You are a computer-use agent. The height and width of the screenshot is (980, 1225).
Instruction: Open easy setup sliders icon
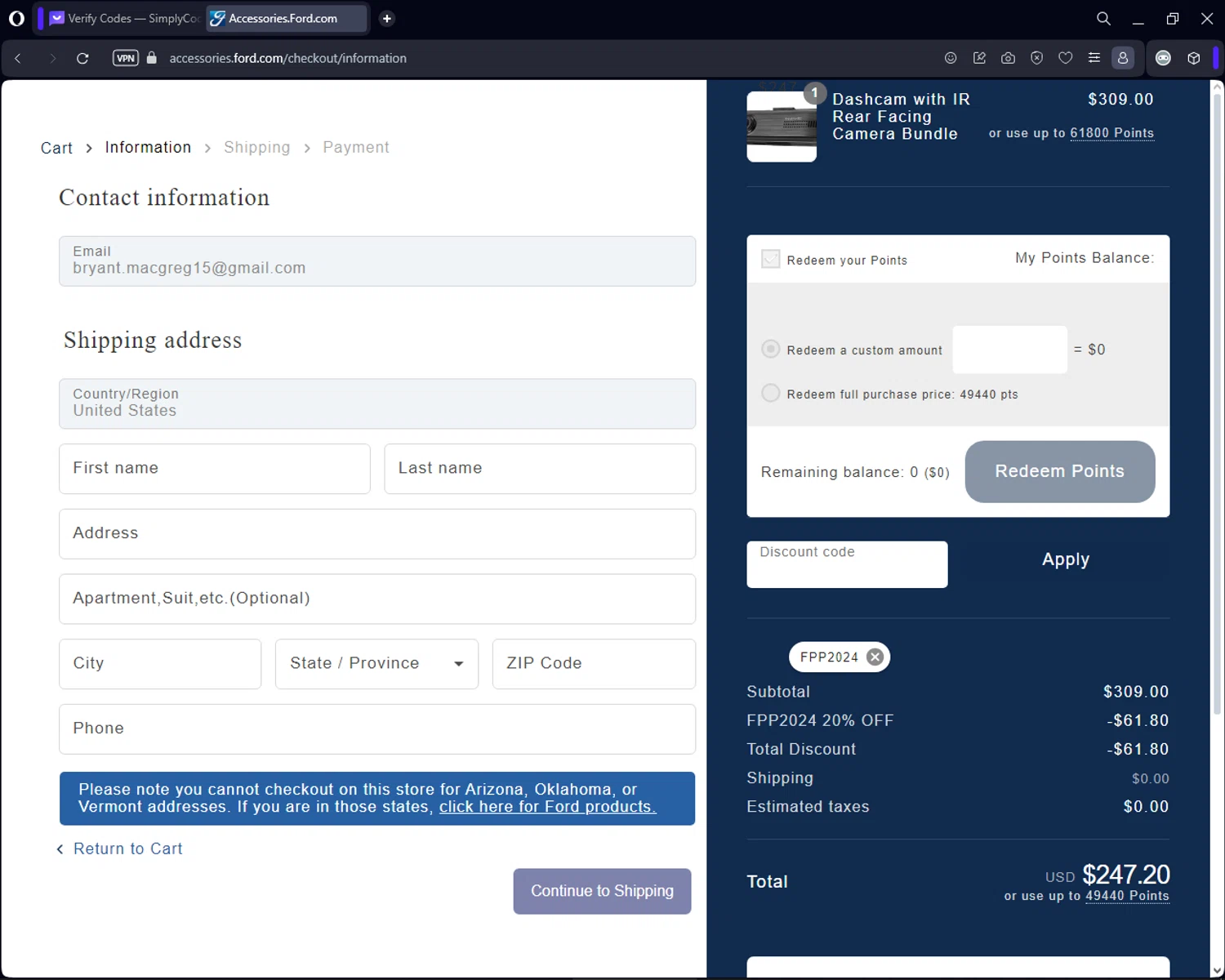point(1094,58)
